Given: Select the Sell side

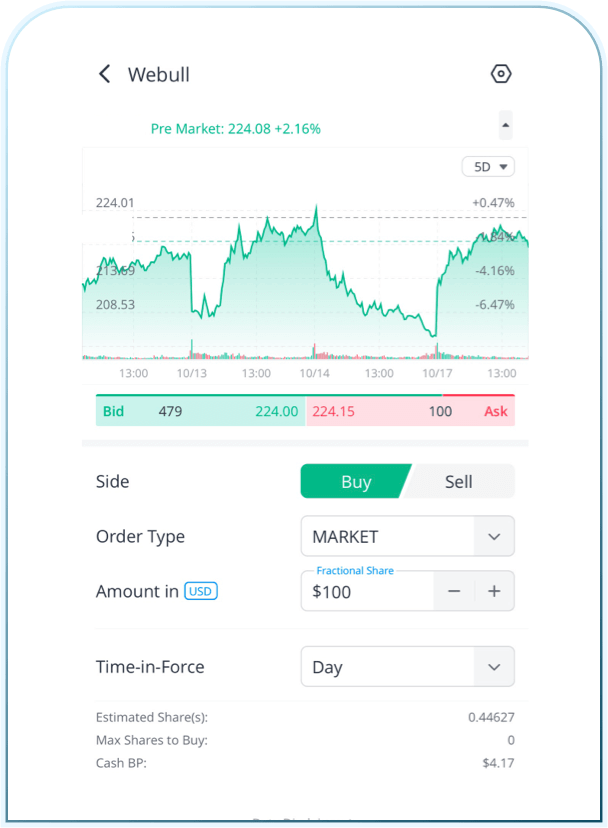Looking at the screenshot, I should (x=459, y=481).
